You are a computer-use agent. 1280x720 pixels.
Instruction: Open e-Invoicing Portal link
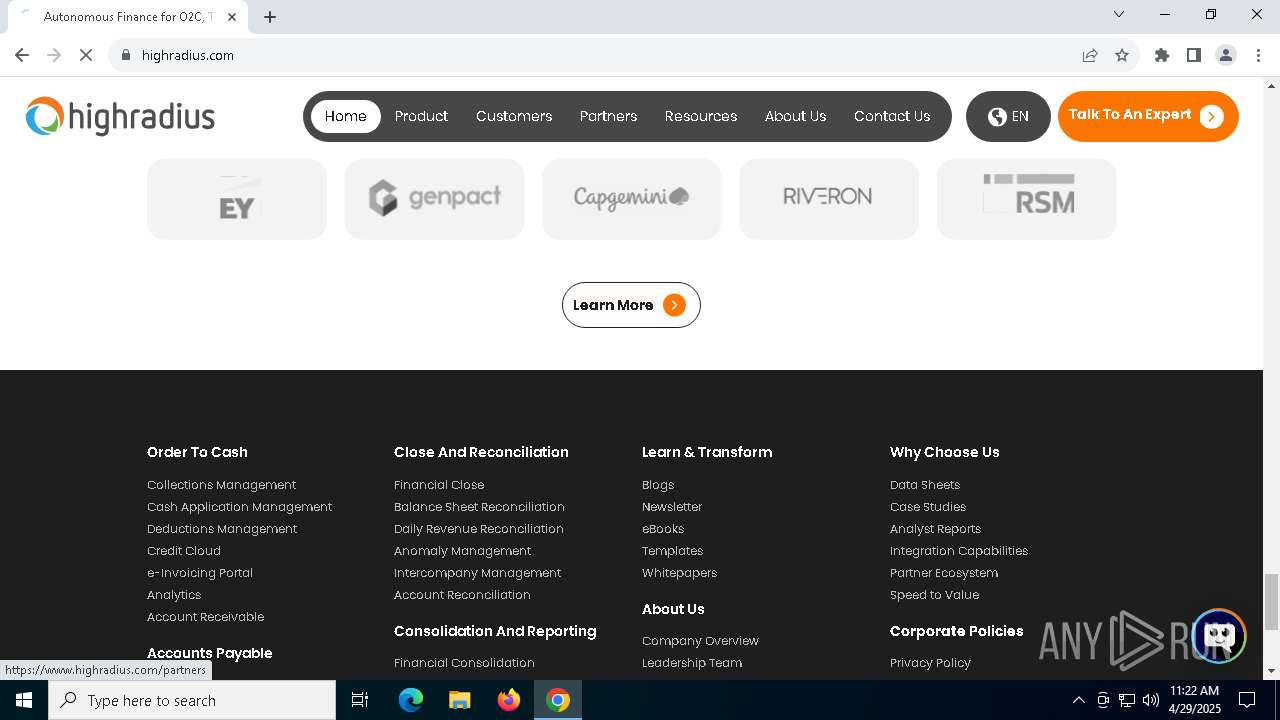point(200,573)
